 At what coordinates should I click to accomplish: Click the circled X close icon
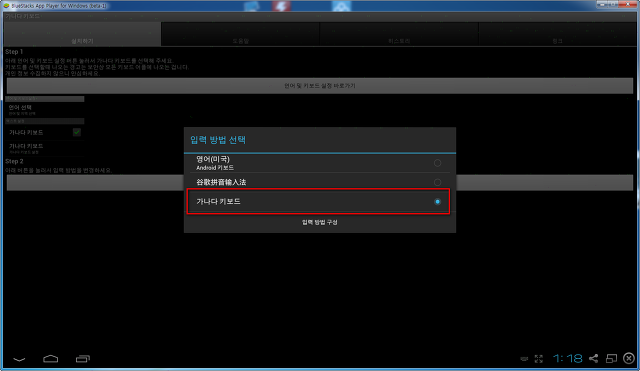point(629,358)
